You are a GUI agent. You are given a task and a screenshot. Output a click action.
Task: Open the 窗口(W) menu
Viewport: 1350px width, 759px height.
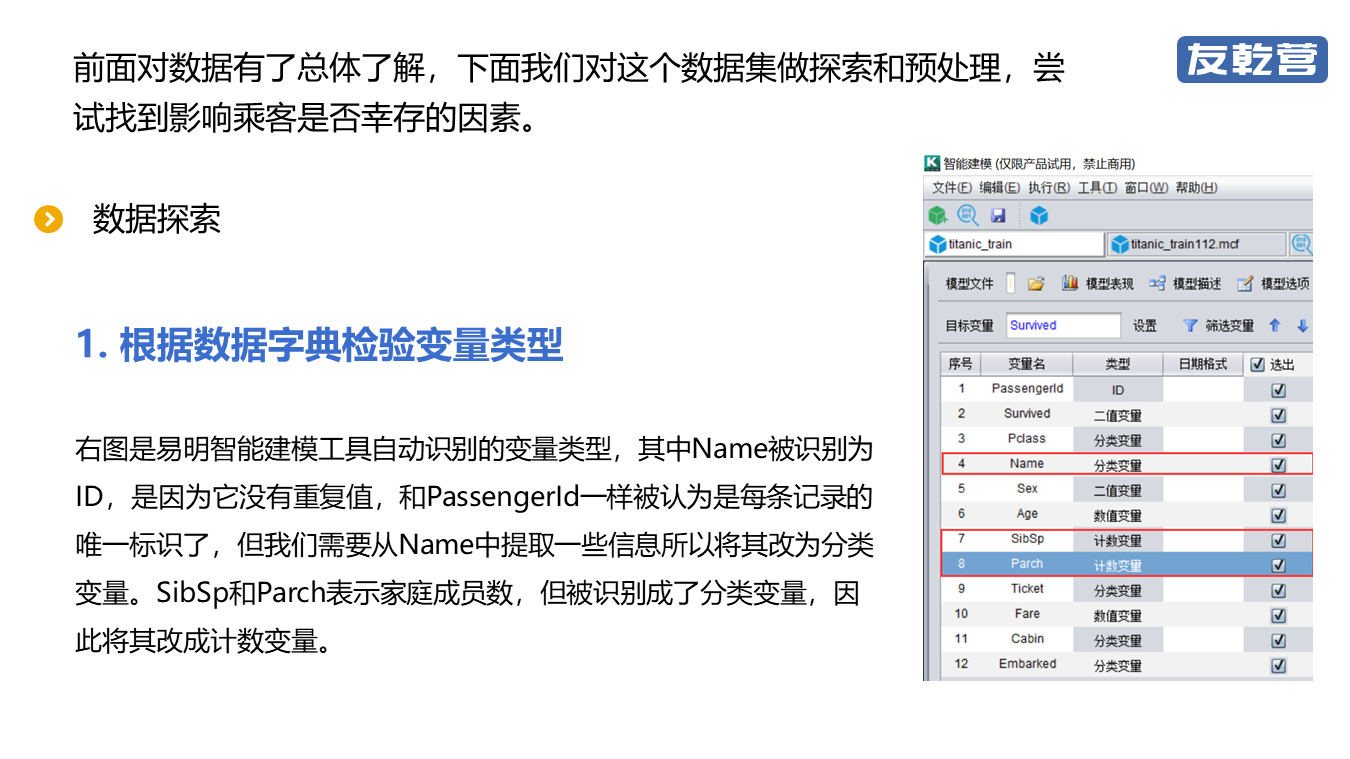coord(1146,188)
